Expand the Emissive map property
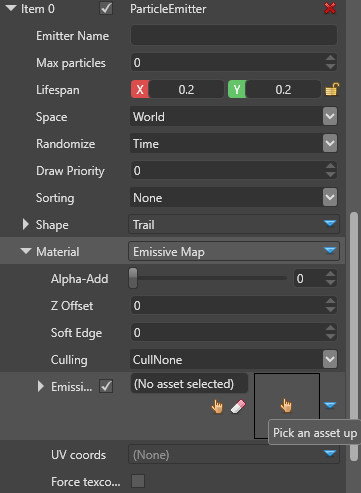The width and height of the screenshot is (361, 493). pyautogui.click(x=41, y=386)
